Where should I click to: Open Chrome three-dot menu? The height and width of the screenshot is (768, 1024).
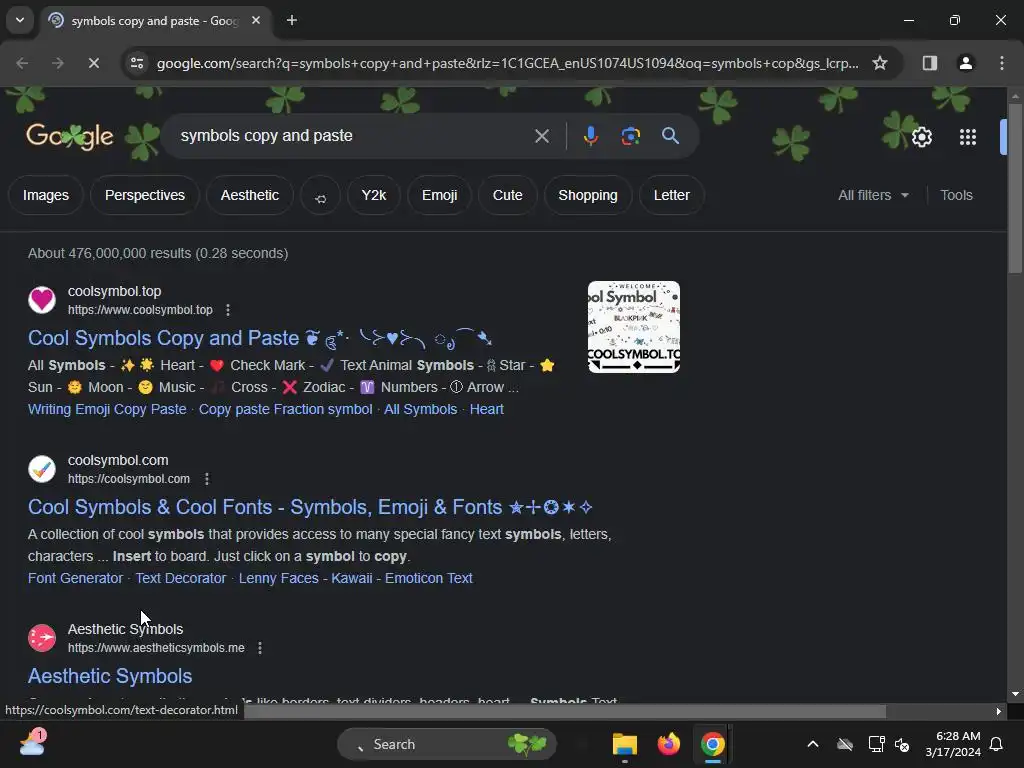pyautogui.click(x=1002, y=63)
